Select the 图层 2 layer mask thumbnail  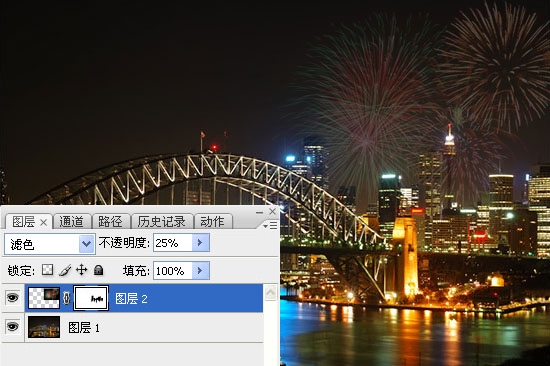91,298
